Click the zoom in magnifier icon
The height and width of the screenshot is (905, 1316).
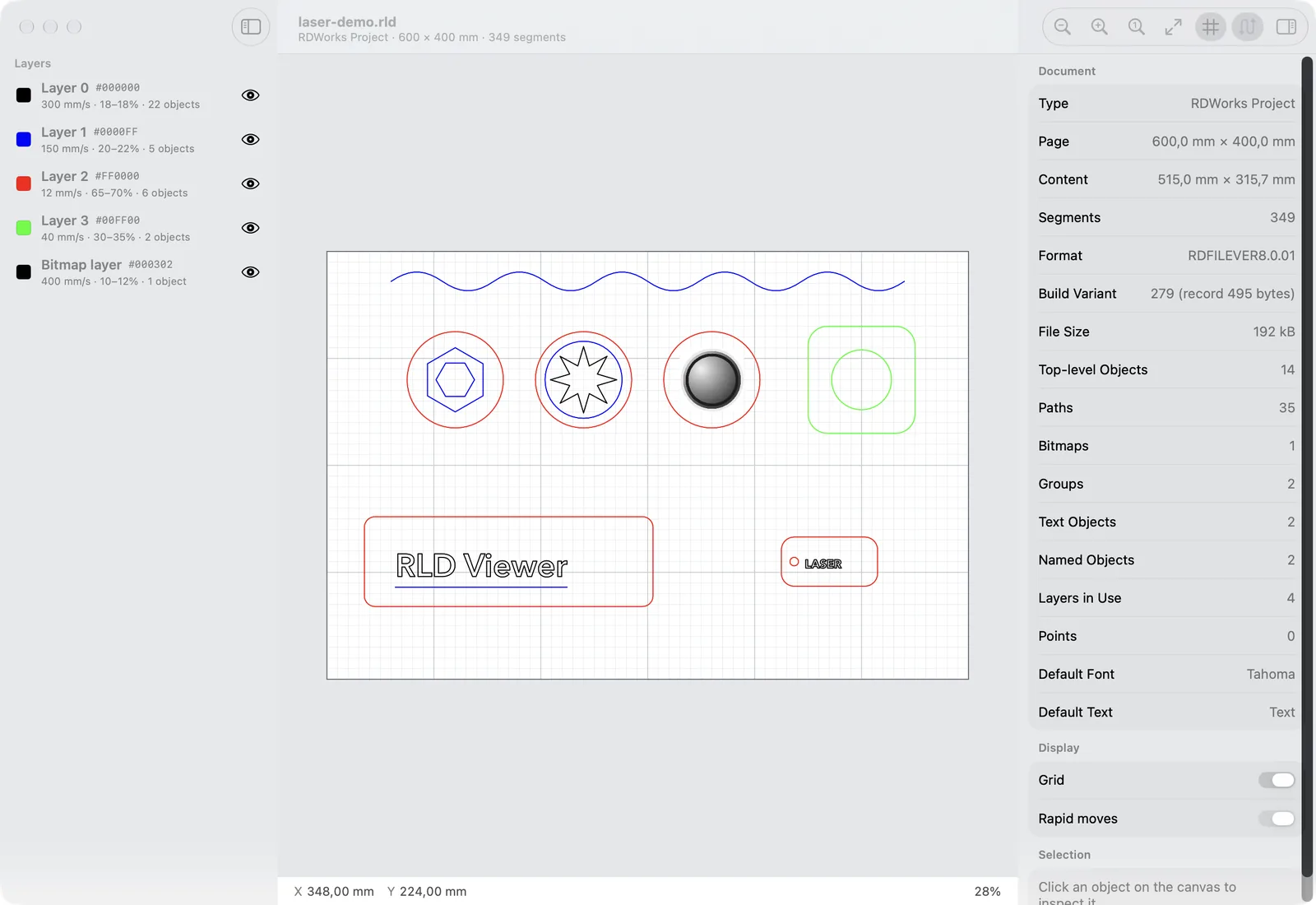(x=1100, y=27)
